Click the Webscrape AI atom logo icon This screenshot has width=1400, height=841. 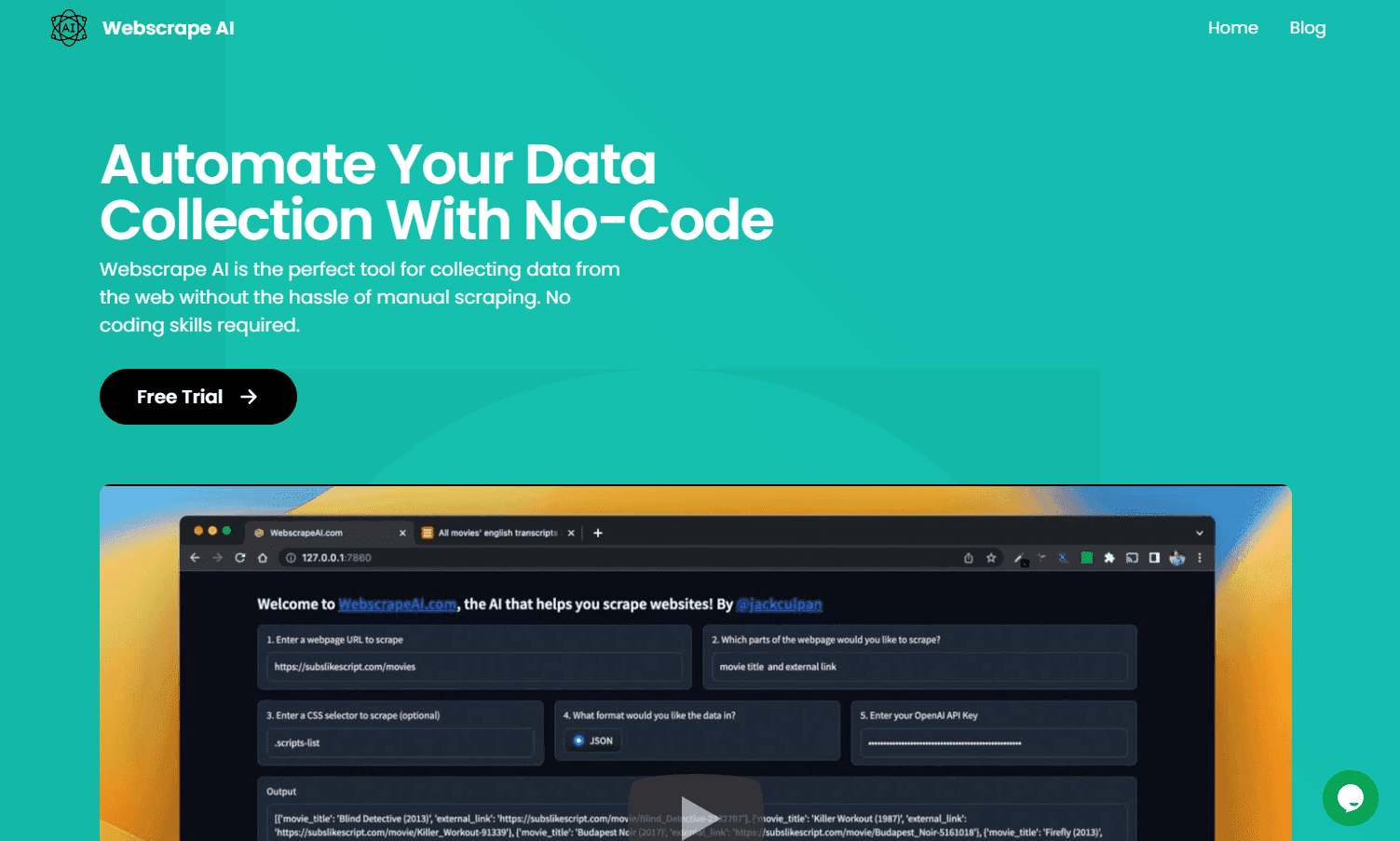point(69,28)
